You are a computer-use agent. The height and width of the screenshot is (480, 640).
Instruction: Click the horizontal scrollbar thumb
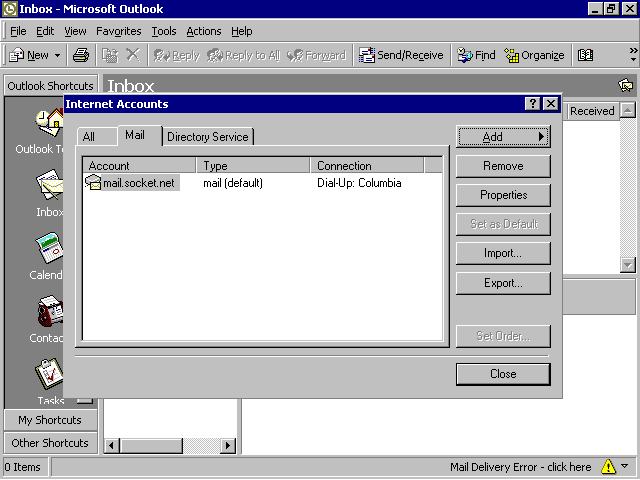point(151,445)
